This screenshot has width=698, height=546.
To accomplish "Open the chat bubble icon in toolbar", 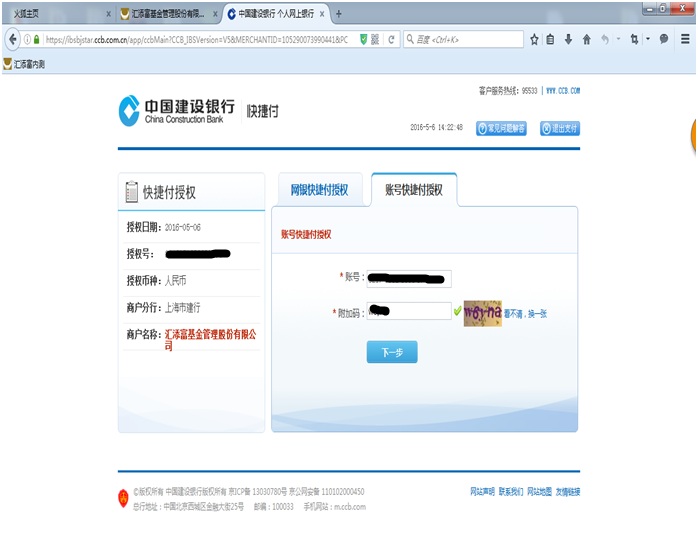I will coord(663,40).
